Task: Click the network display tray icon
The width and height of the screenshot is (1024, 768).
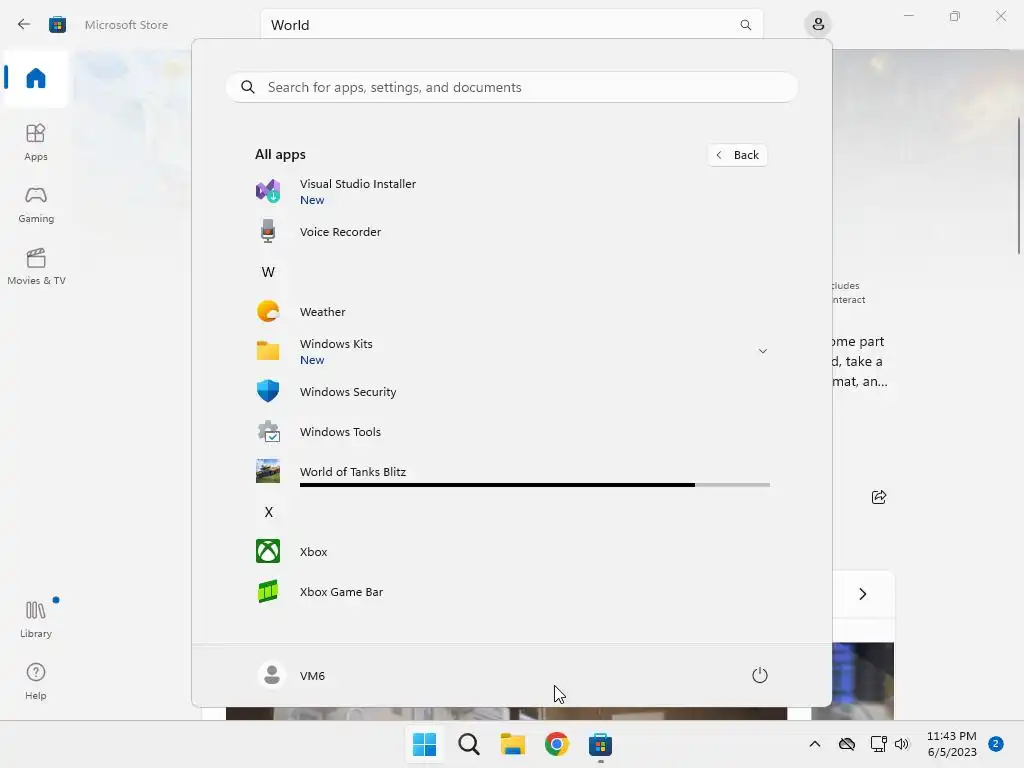Action: [878, 744]
